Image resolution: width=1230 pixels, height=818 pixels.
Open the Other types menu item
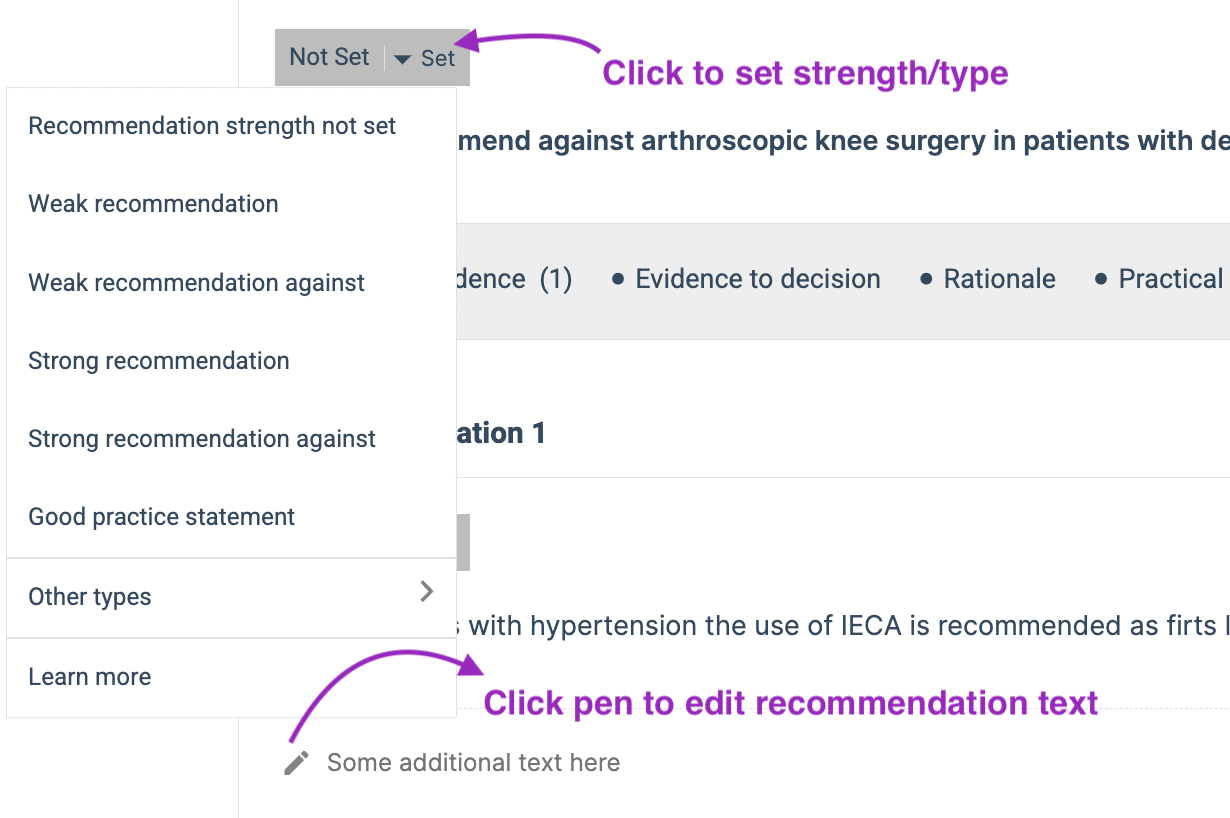[231, 597]
